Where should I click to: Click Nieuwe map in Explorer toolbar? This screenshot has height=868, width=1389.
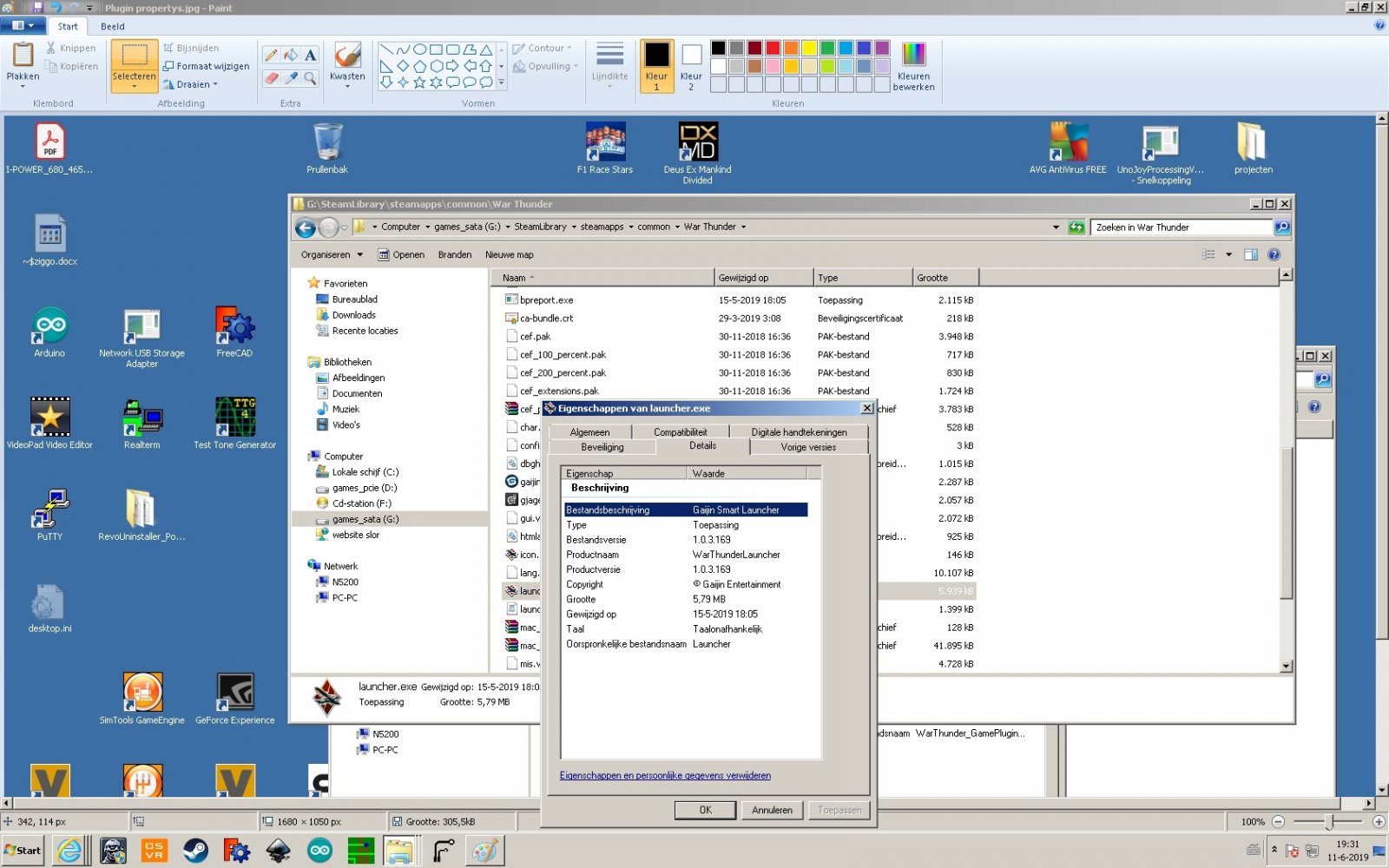click(510, 255)
